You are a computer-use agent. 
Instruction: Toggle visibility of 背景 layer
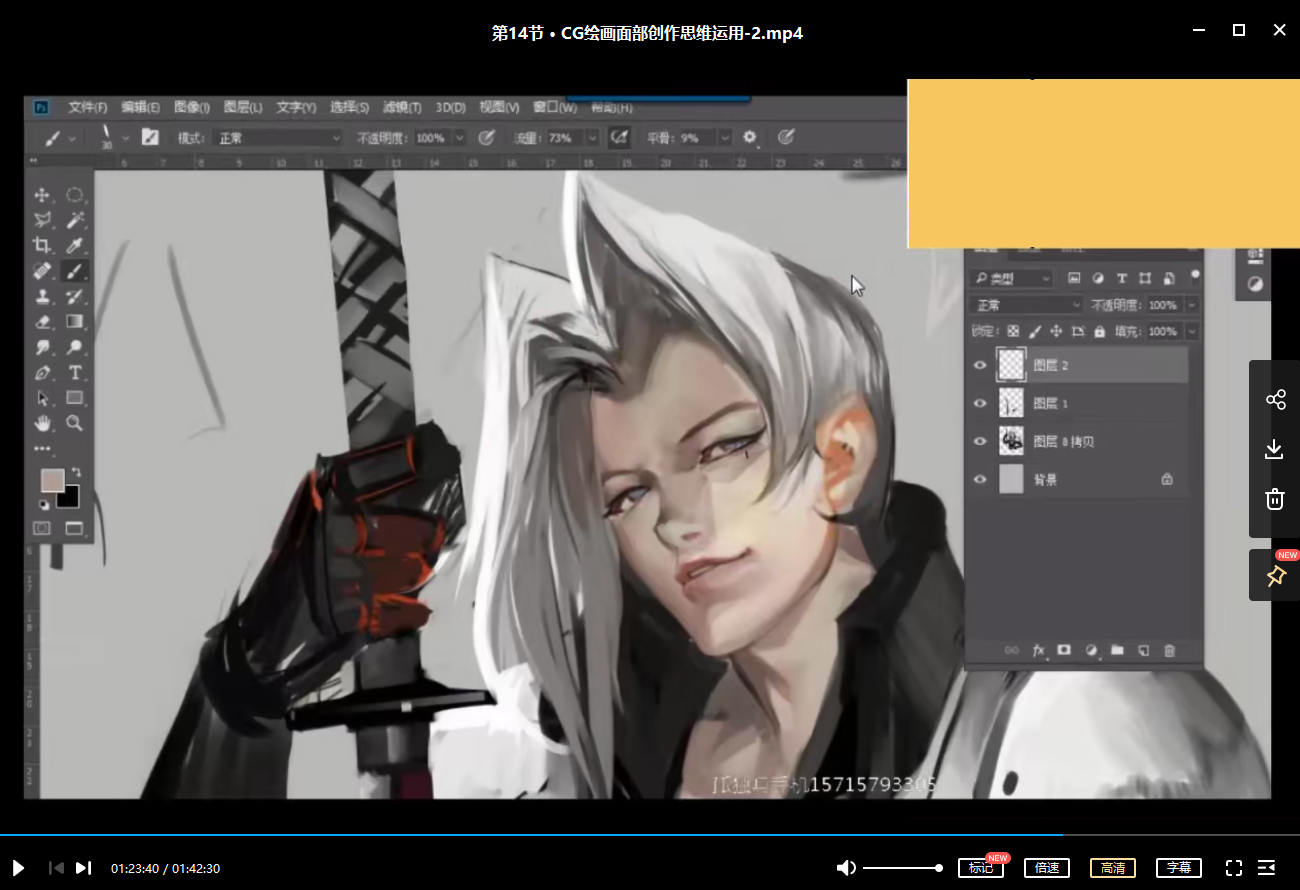click(x=980, y=479)
